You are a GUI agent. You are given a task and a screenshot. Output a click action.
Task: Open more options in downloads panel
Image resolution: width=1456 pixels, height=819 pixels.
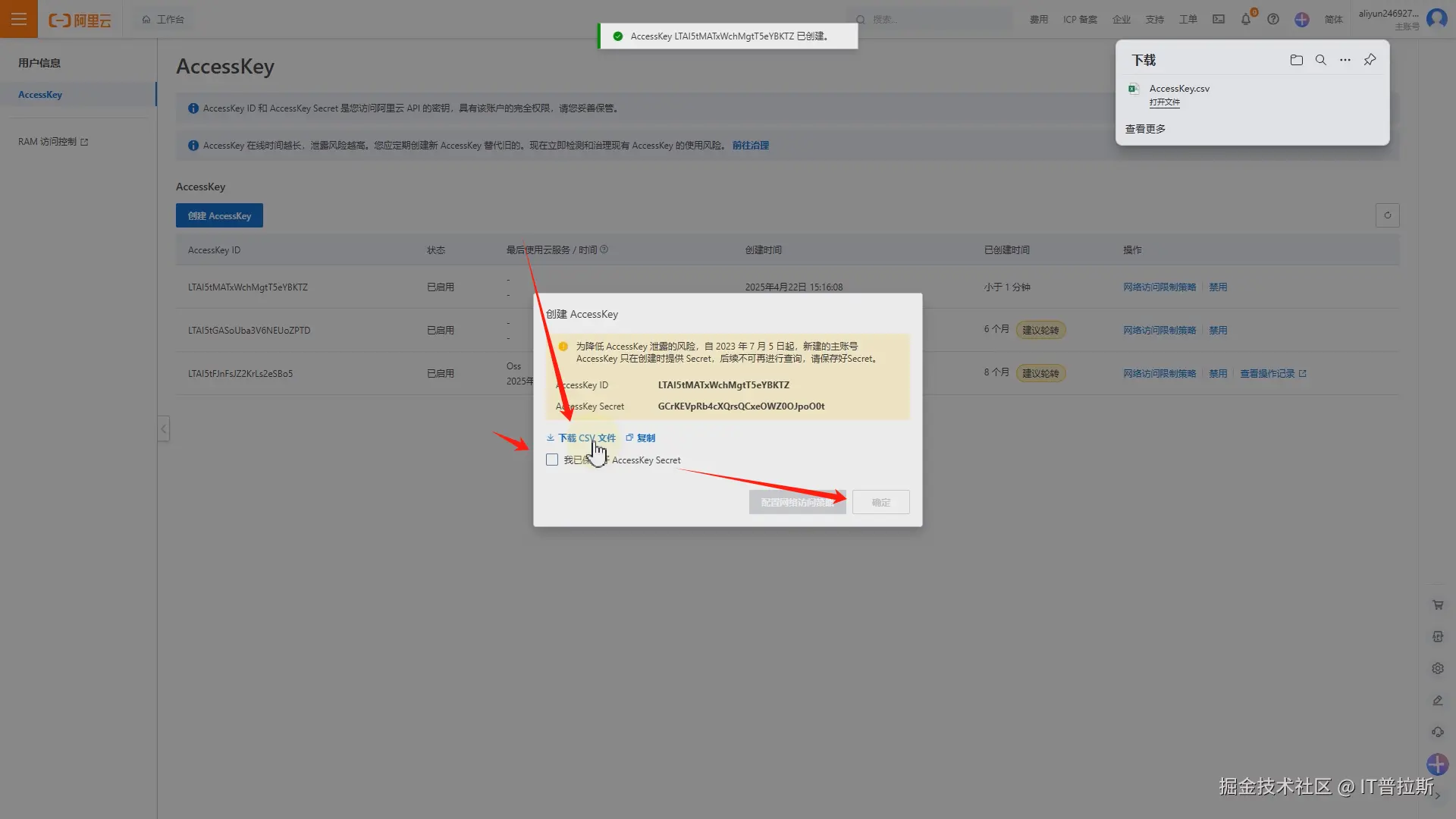(1345, 60)
